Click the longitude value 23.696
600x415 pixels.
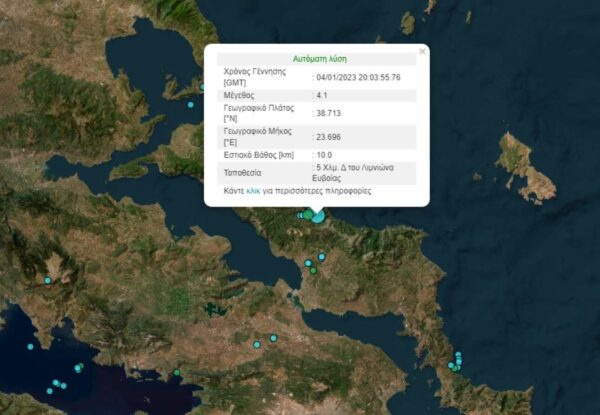pos(329,138)
